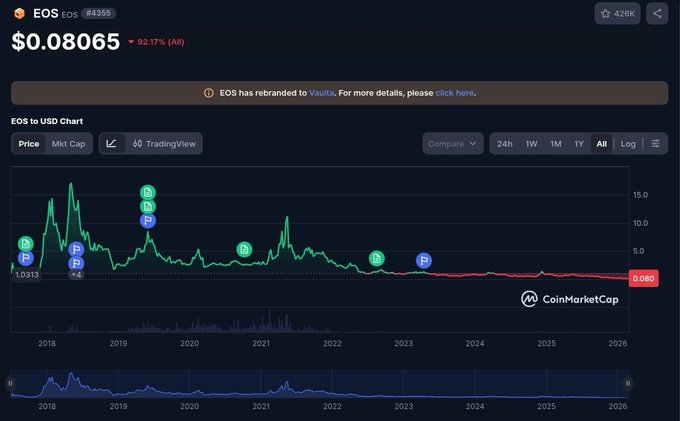
Task: Switch to TradingView chart
Action: tap(164, 144)
